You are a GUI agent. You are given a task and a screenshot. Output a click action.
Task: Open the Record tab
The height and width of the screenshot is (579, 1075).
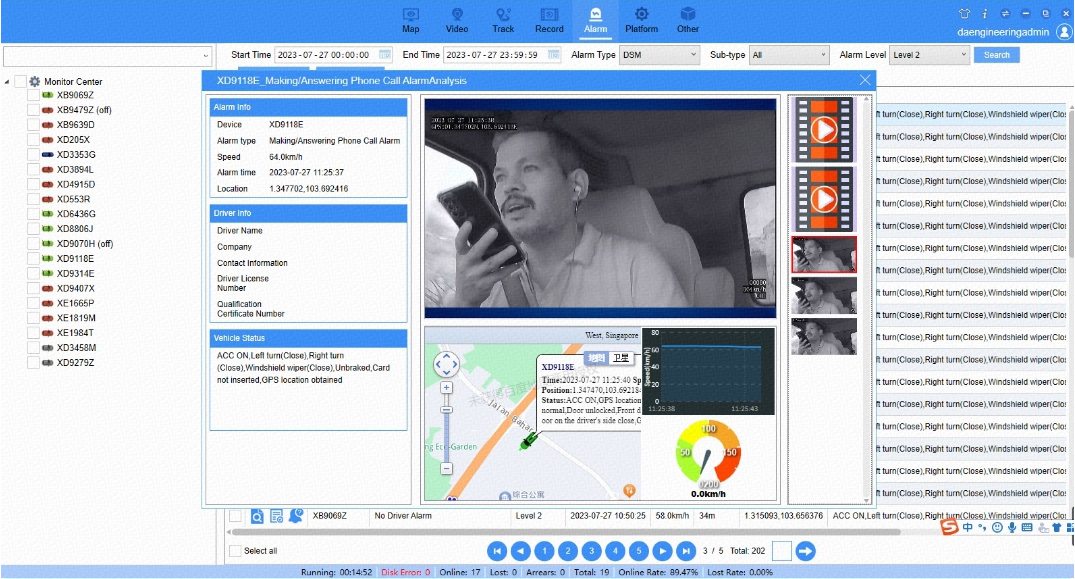point(549,20)
